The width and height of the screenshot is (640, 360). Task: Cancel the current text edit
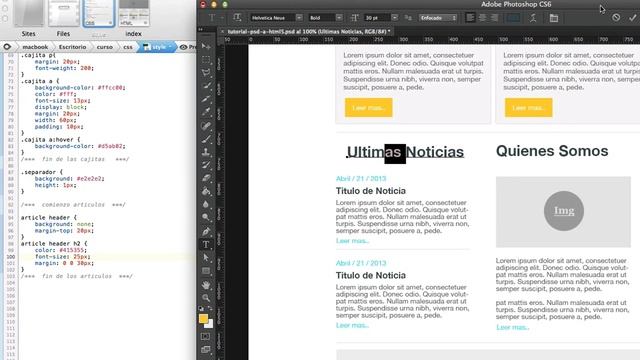click(x=616, y=18)
